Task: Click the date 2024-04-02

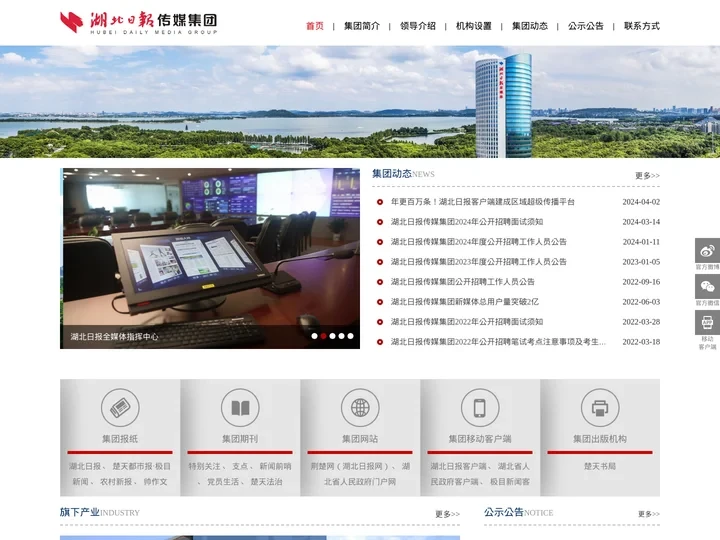Action: [x=641, y=202]
